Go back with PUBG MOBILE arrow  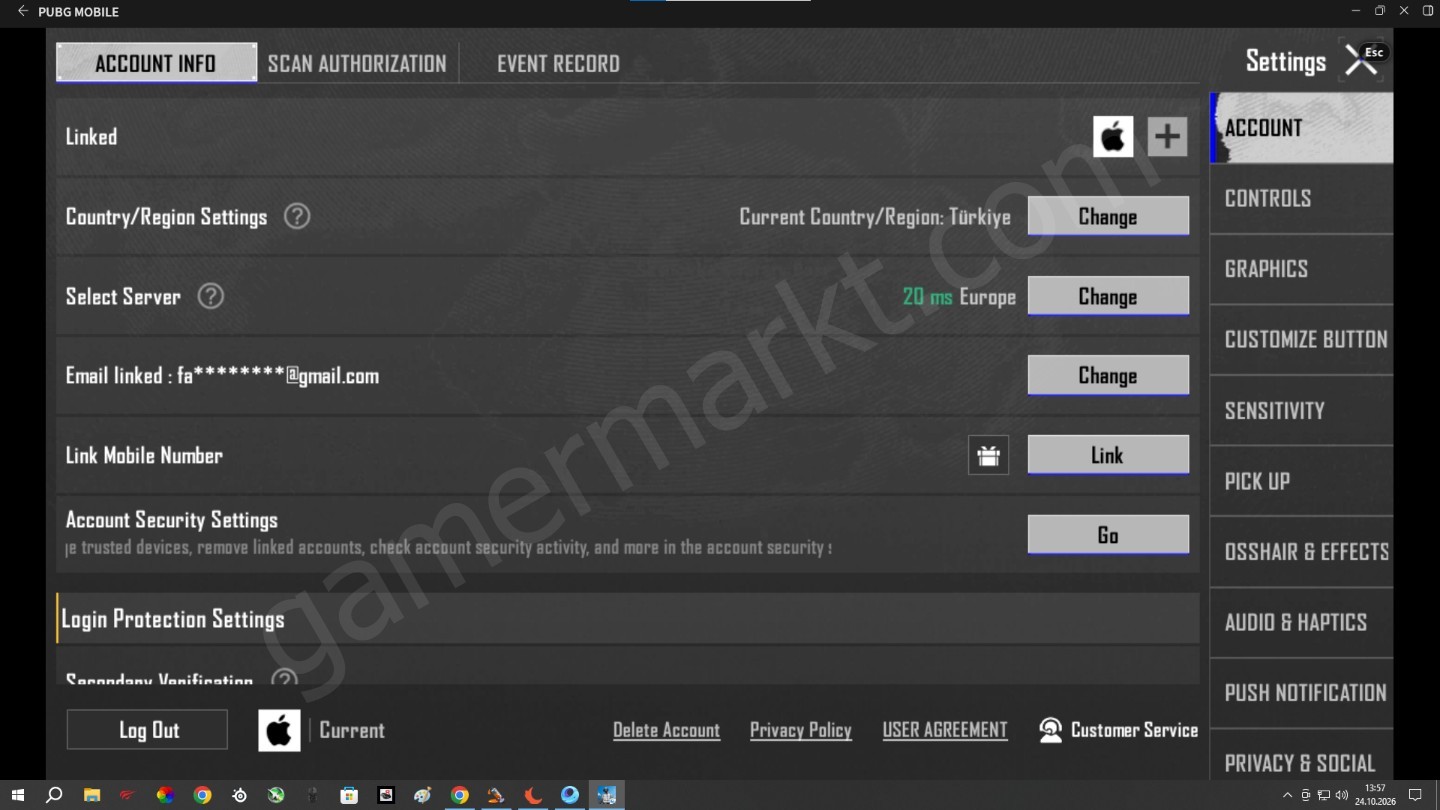point(23,11)
